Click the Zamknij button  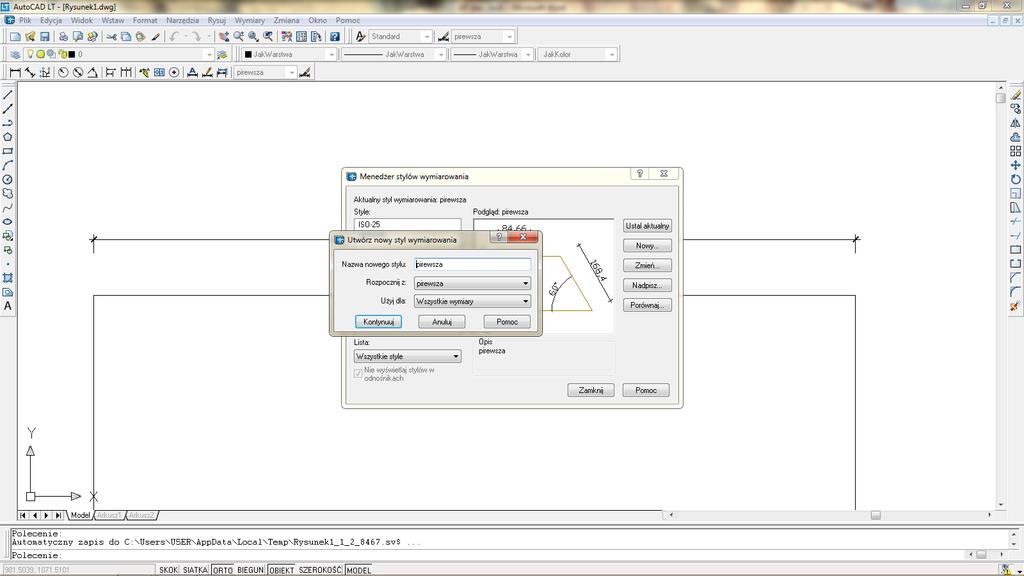(x=591, y=391)
